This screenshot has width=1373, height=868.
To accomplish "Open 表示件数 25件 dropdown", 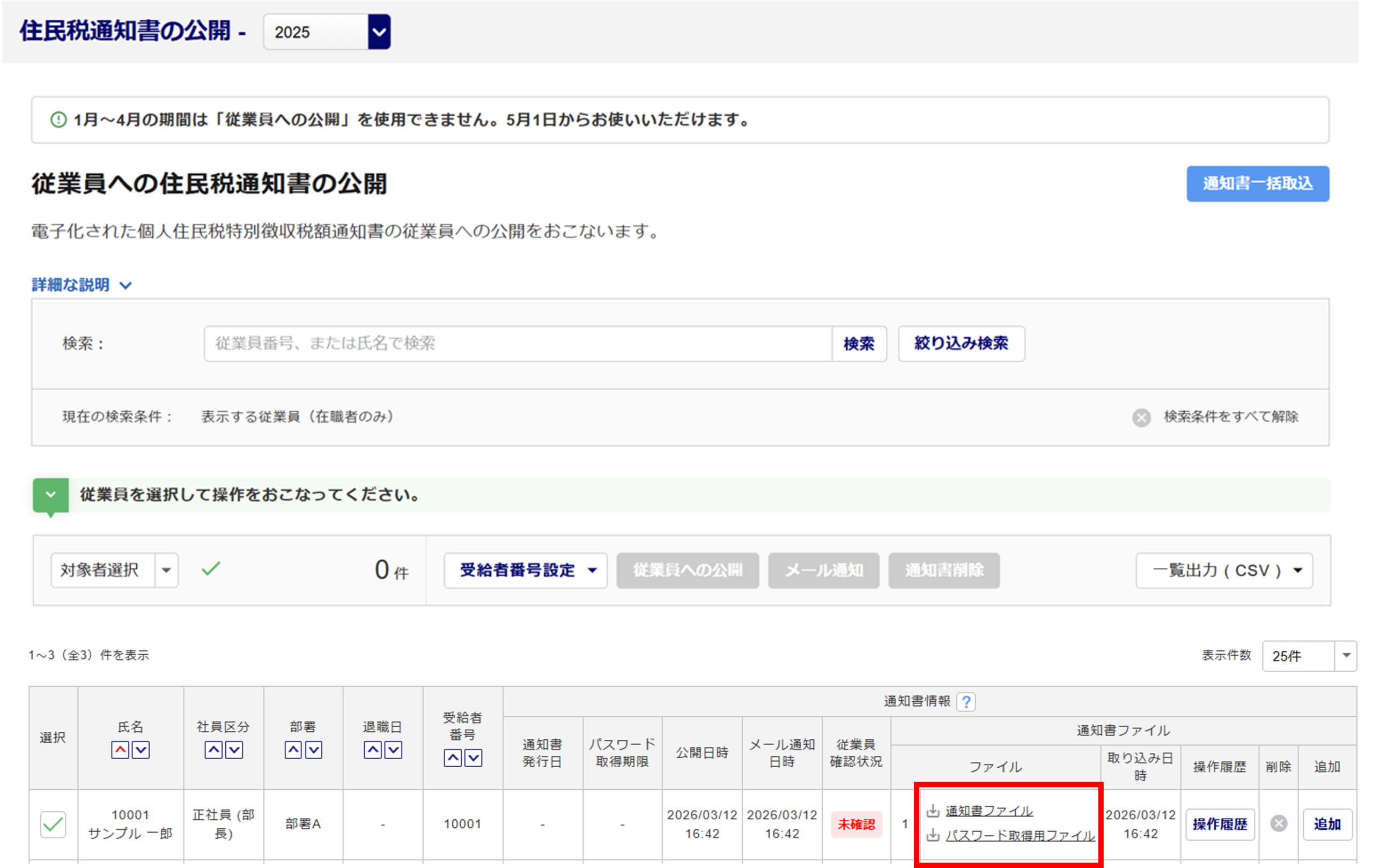I will 1309,656.
